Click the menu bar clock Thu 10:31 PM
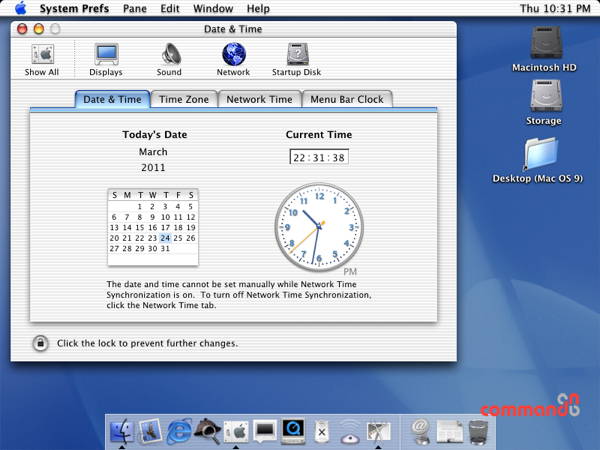The height and width of the screenshot is (450, 600). point(555,8)
